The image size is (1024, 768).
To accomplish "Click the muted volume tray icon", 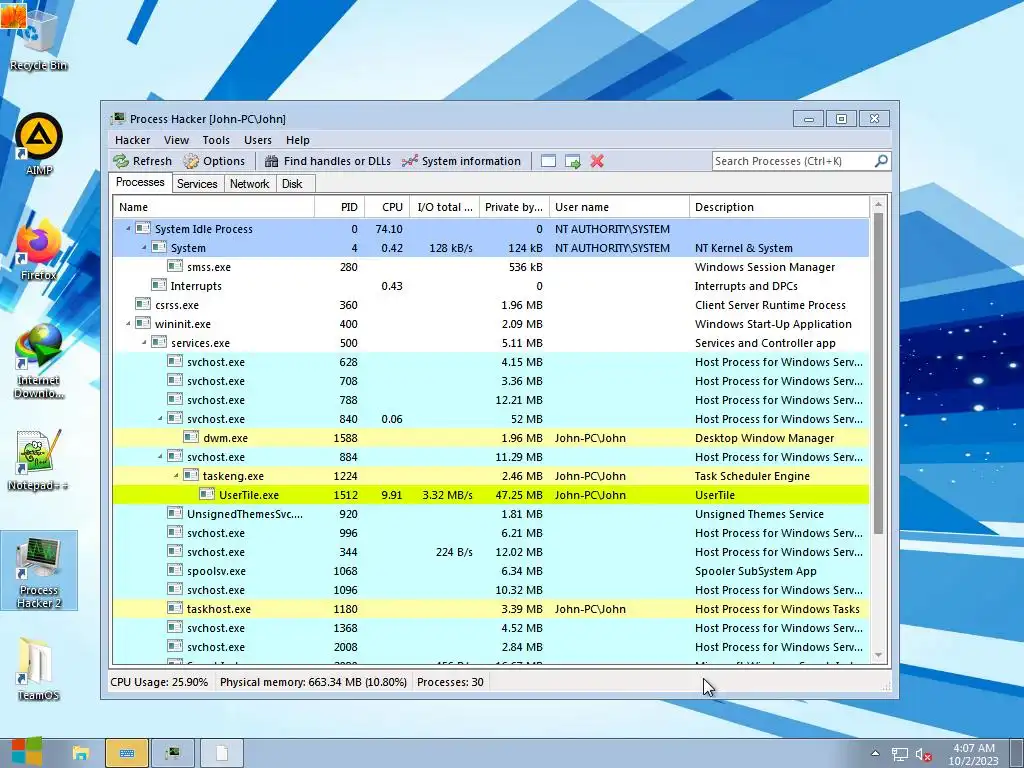I will 923,754.
